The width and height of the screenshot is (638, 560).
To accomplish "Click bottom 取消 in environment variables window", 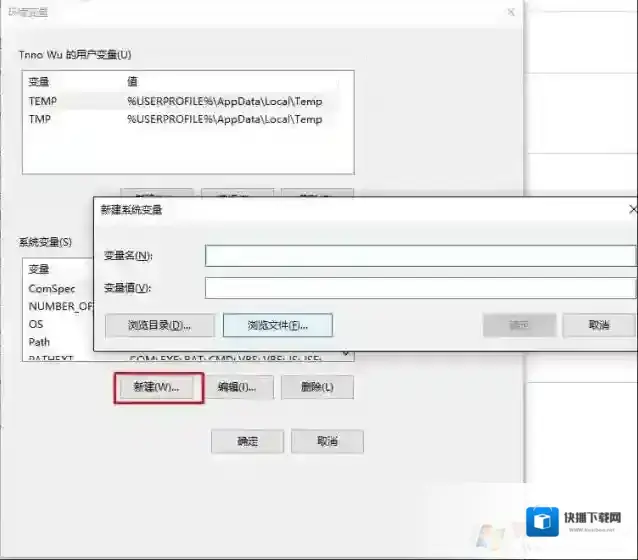I will coord(327,441).
